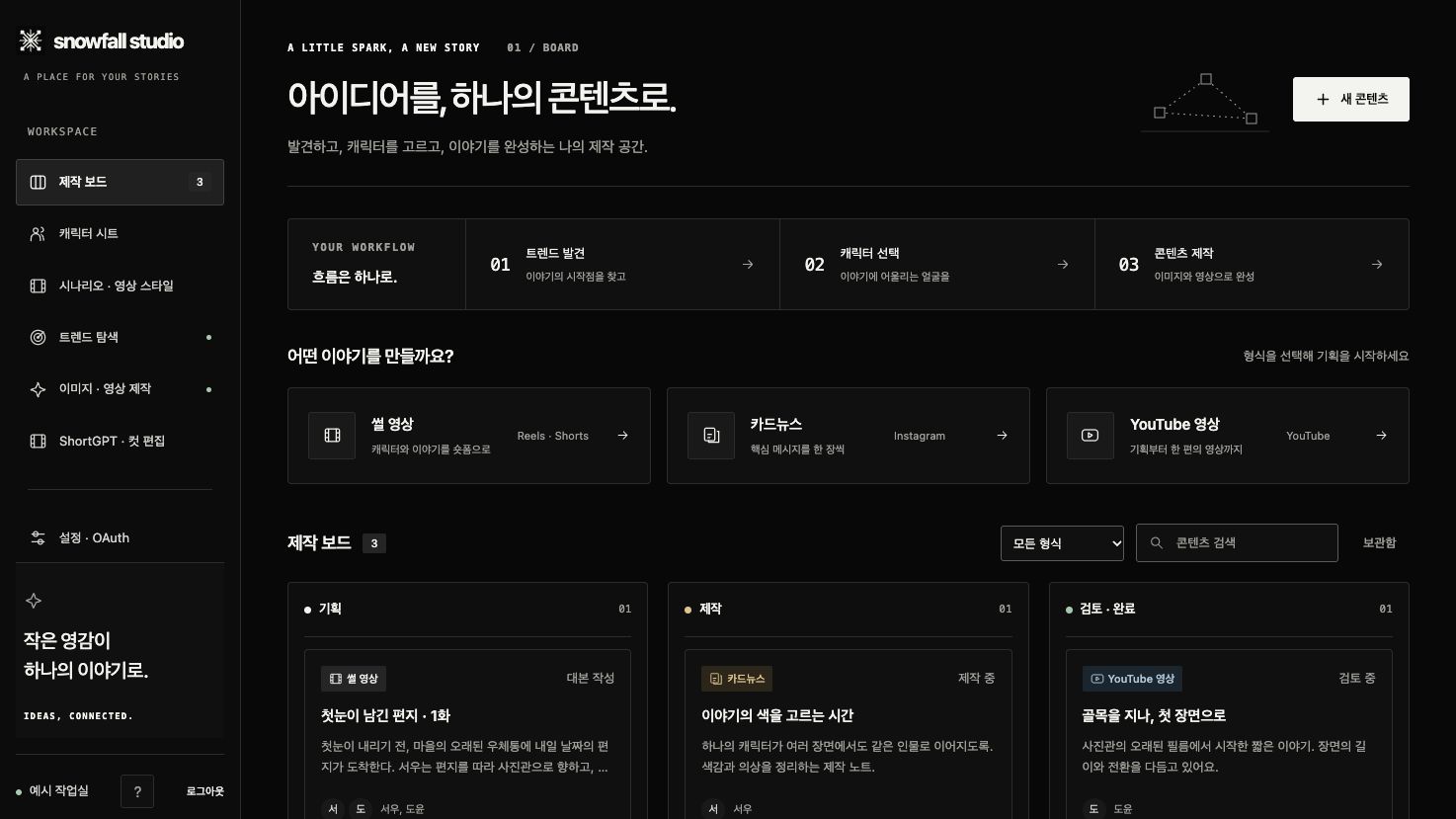
Task: Click the sparkle icon above 작은 영감이
Action: (x=34, y=601)
